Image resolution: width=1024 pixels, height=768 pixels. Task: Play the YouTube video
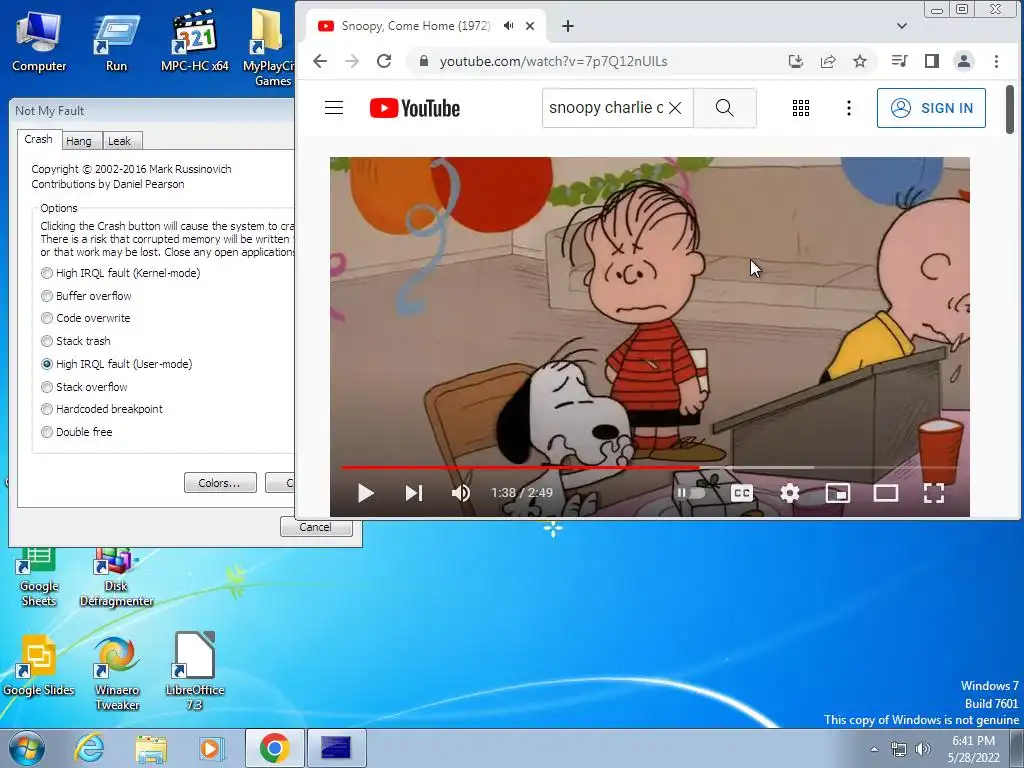pyautogui.click(x=366, y=493)
